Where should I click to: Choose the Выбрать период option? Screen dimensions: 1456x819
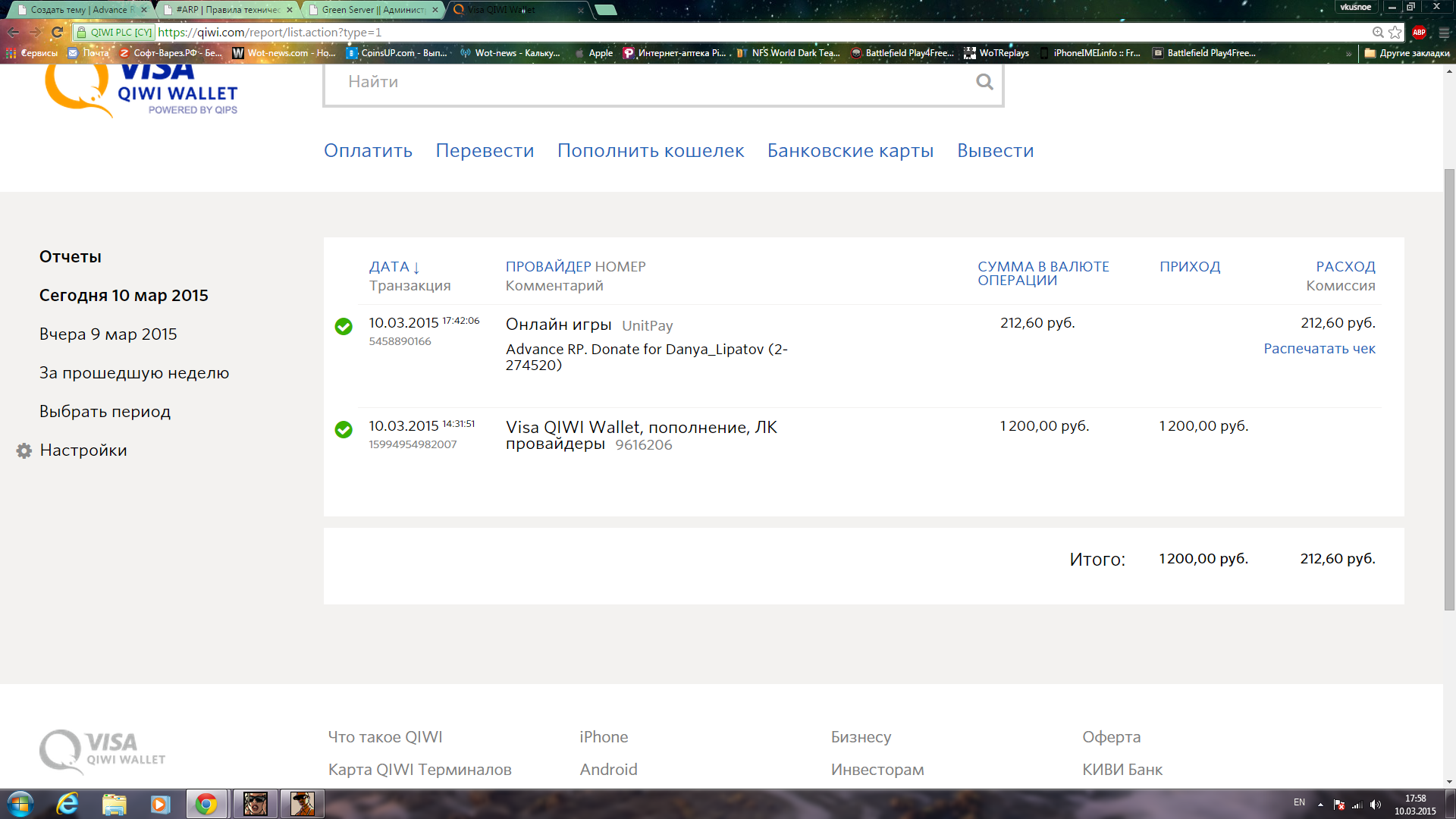coord(105,412)
